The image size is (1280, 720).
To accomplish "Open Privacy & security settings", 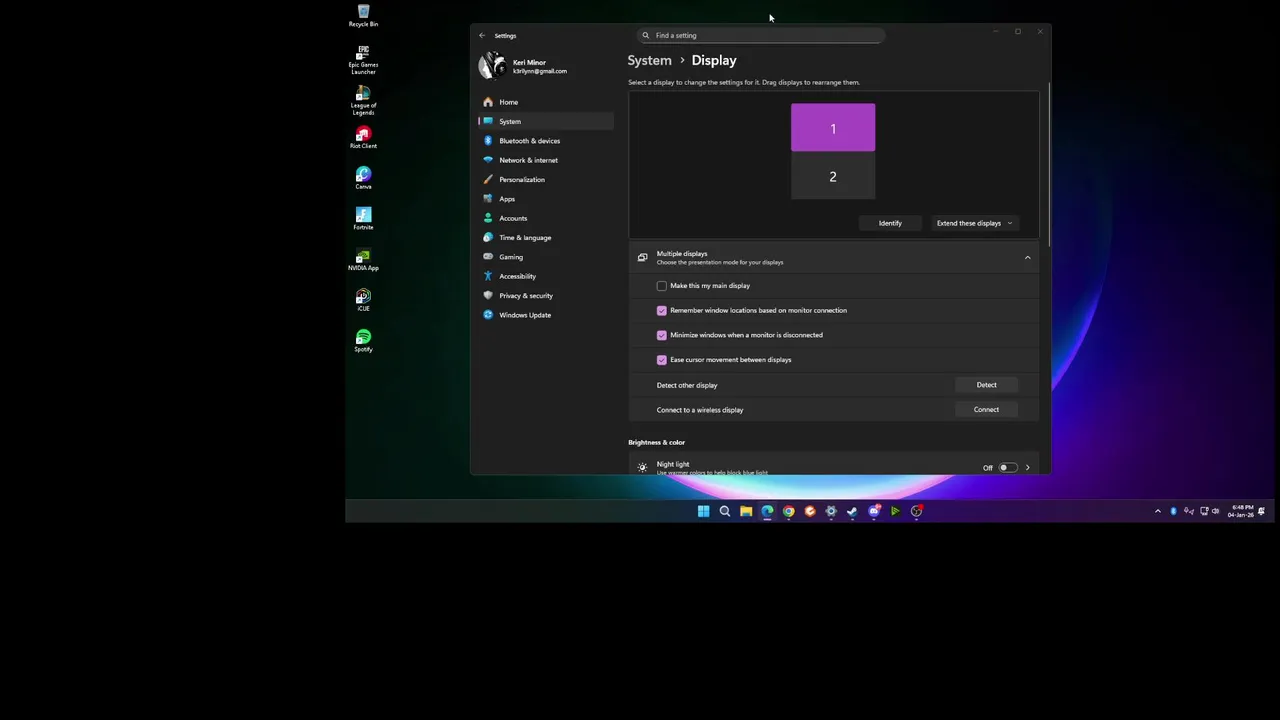I will pos(546,295).
